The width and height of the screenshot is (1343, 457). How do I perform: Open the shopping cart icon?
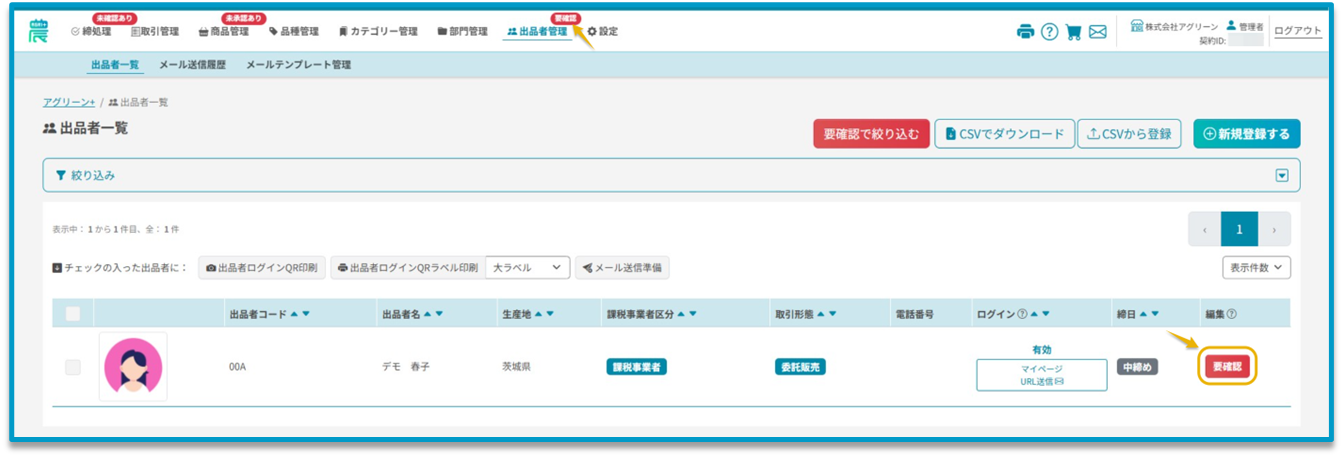(x=1073, y=31)
